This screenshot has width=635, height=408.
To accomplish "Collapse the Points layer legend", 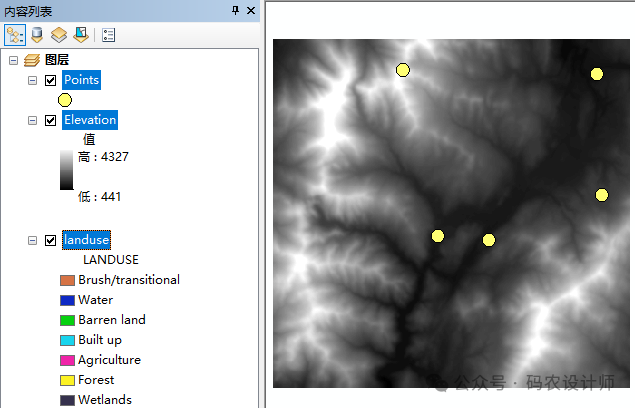I will [x=33, y=80].
